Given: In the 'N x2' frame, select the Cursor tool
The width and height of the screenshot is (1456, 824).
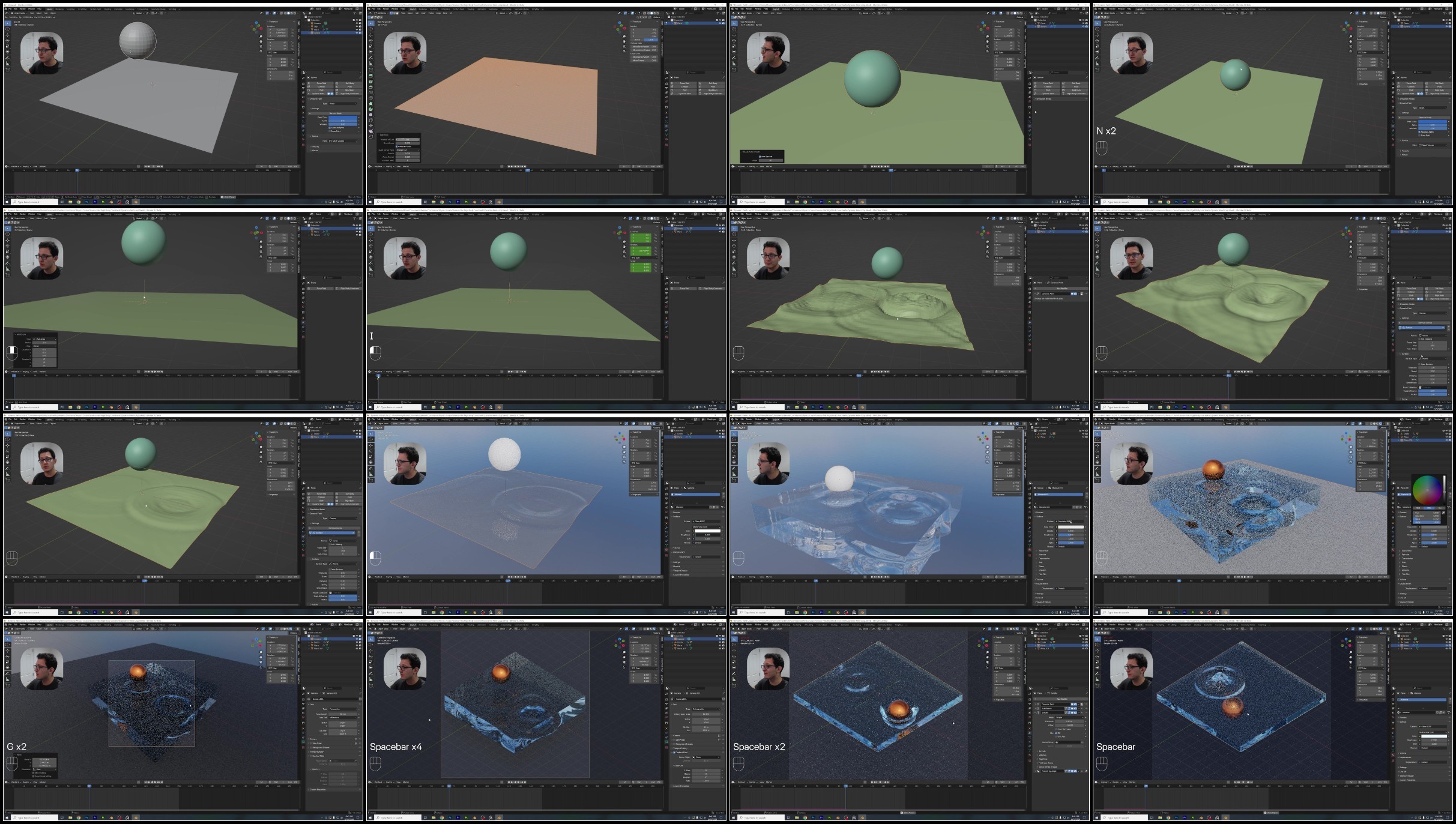Looking at the screenshot, I should point(1097,29).
